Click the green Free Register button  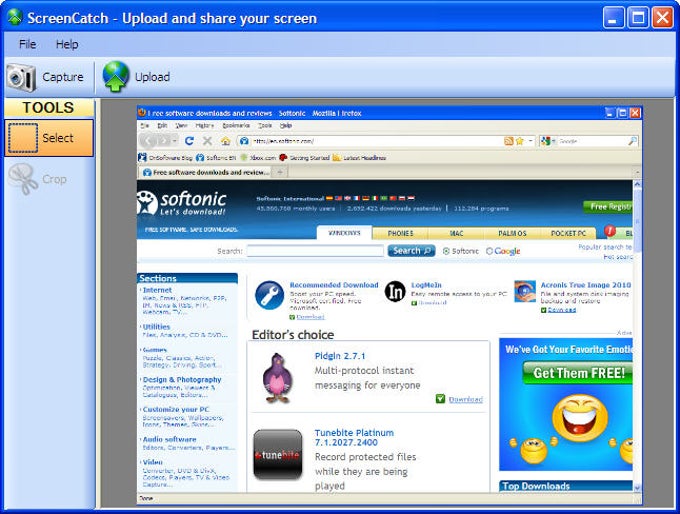click(x=608, y=207)
